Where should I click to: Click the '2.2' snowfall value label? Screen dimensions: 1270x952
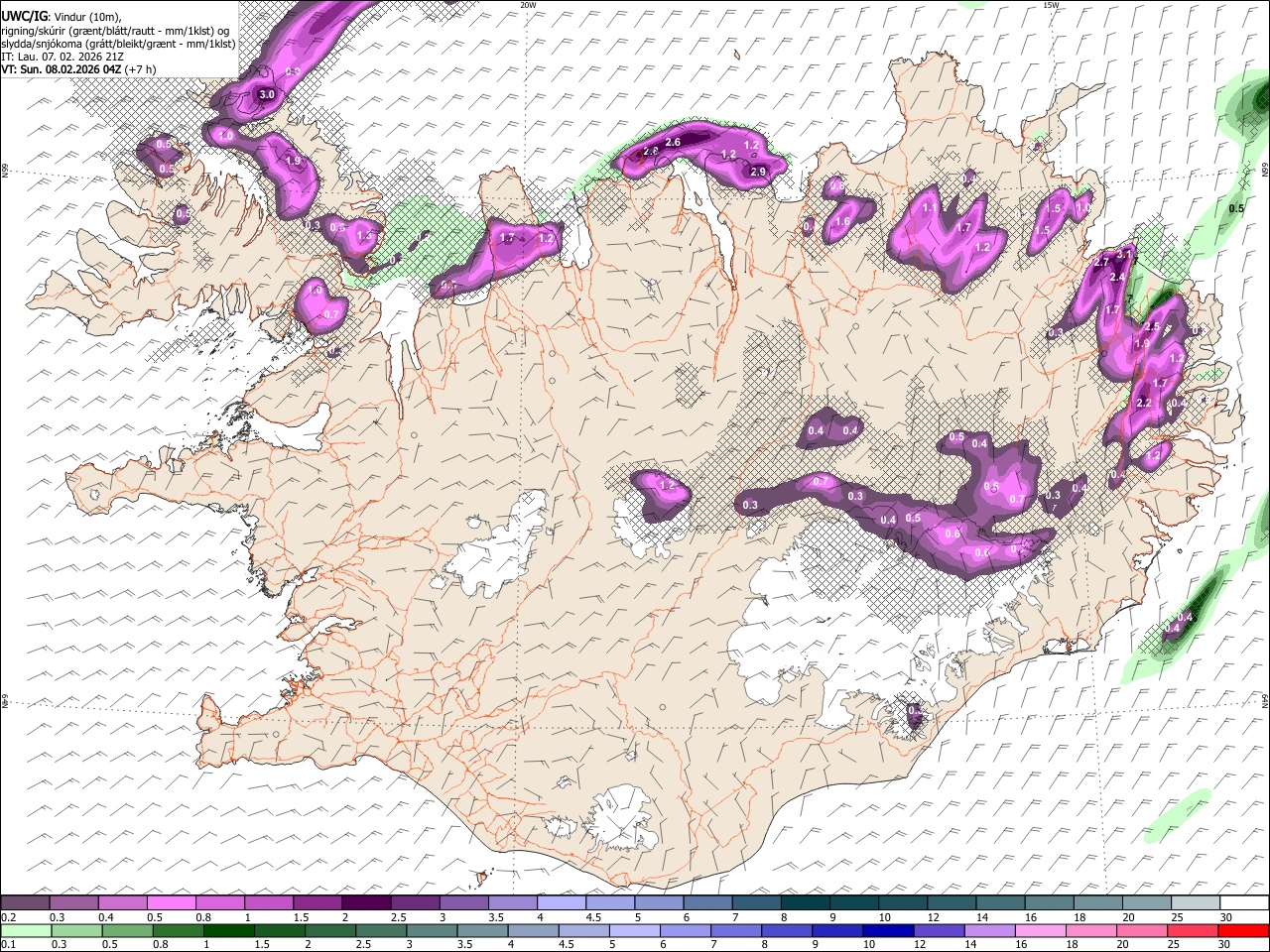[x=1143, y=404]
